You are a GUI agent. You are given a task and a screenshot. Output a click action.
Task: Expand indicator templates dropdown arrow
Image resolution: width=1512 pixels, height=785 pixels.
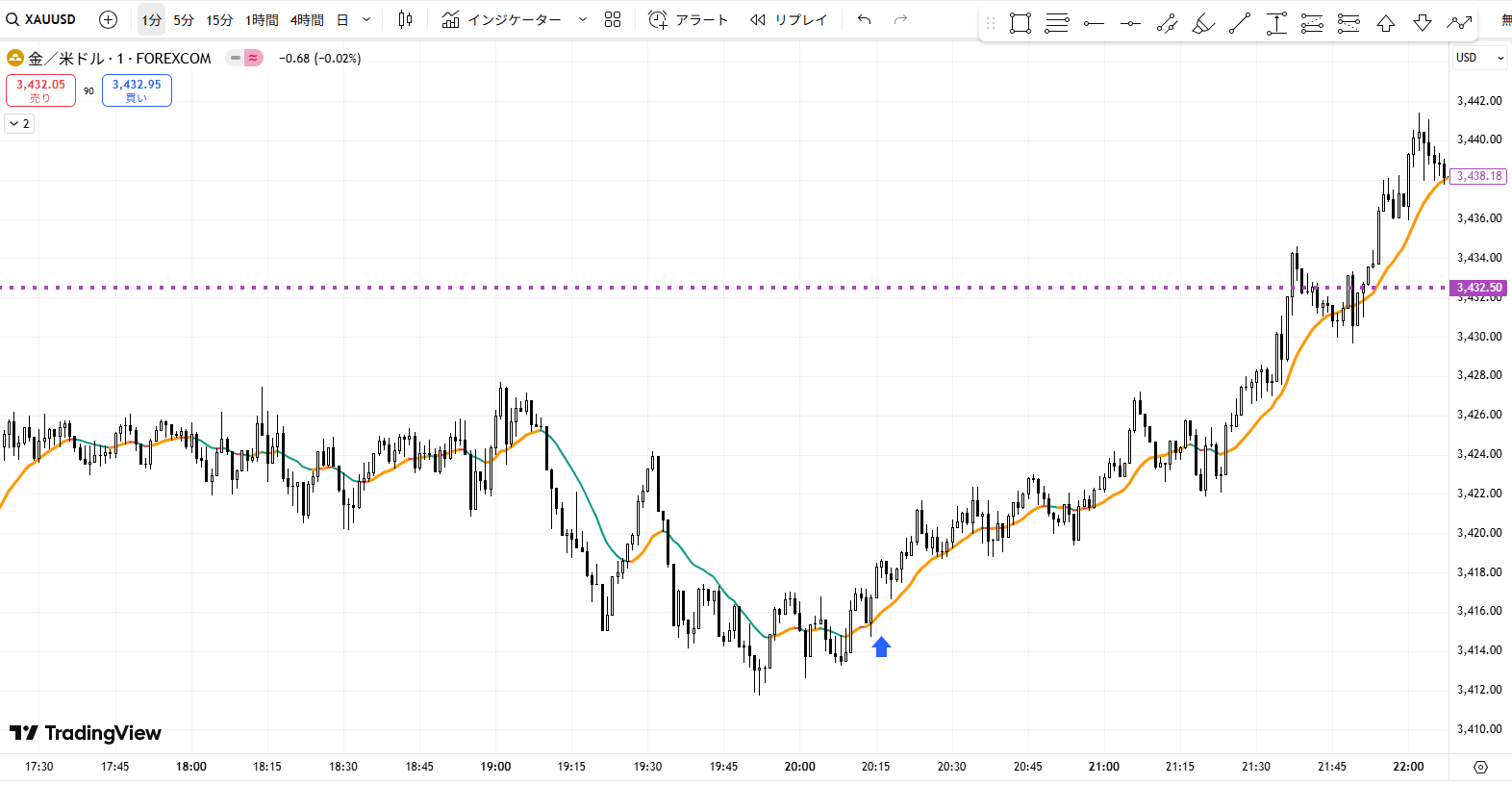583,19
